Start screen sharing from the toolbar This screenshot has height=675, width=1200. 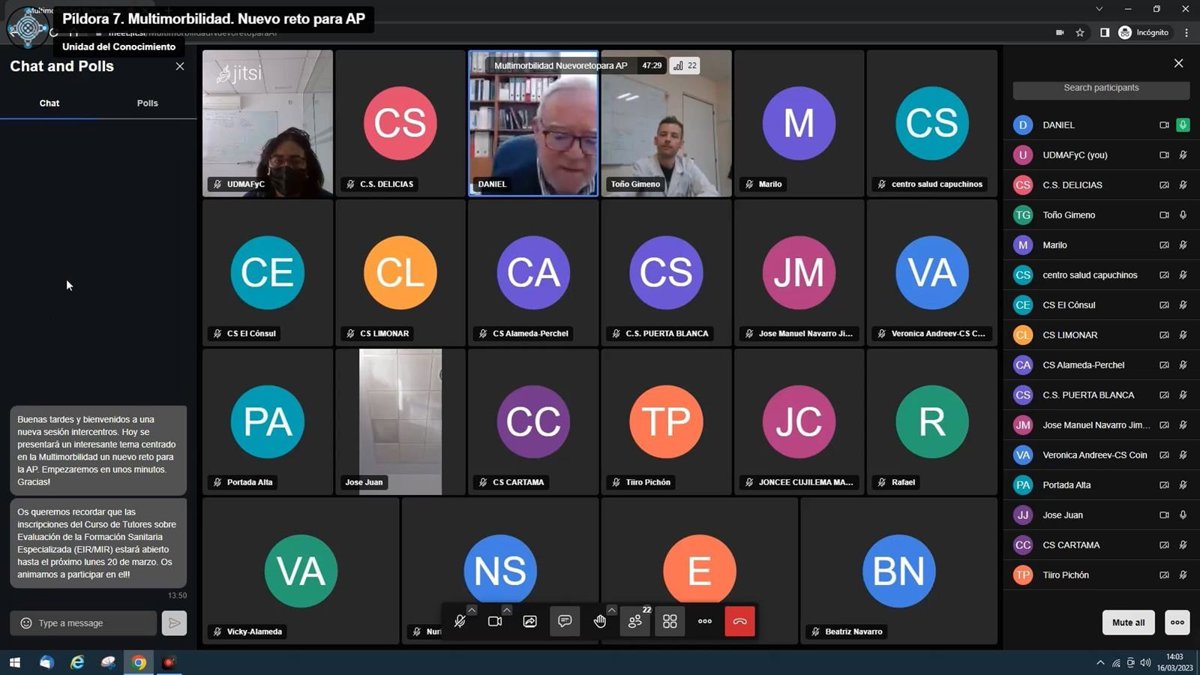530,621
